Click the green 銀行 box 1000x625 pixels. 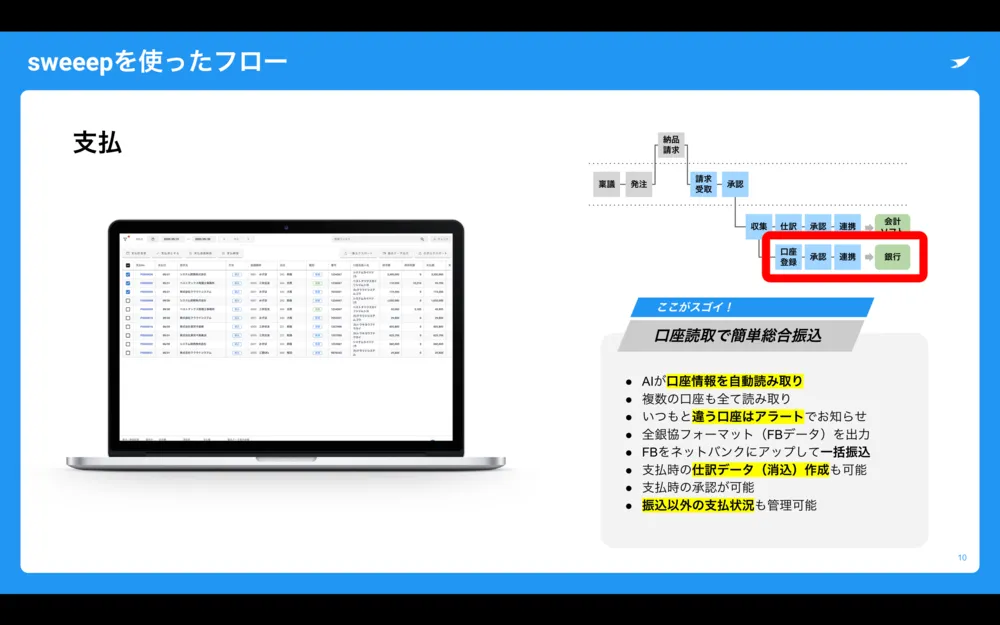coord(892,257)
